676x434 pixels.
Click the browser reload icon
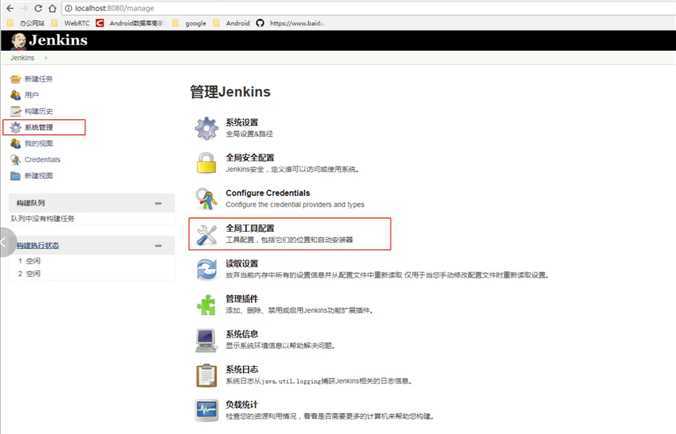(x=38, y=8)
